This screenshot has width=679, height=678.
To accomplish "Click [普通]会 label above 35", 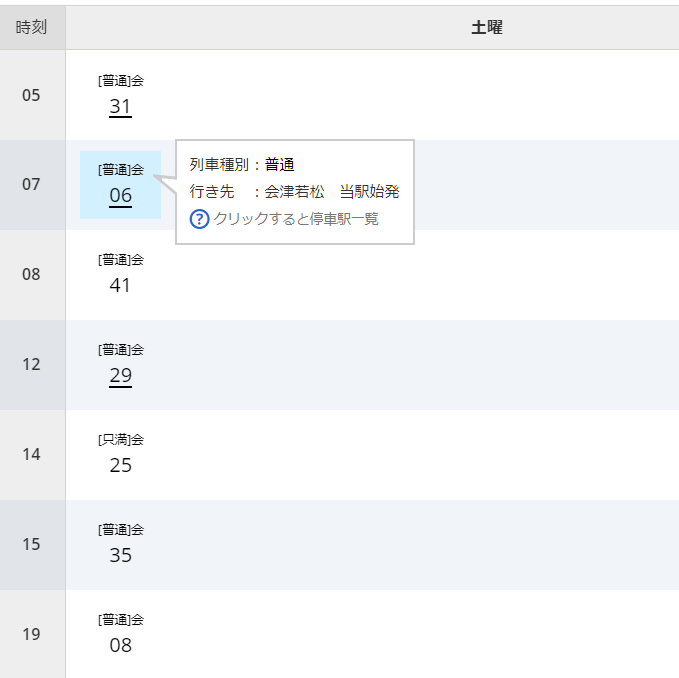I will [121, 530].
